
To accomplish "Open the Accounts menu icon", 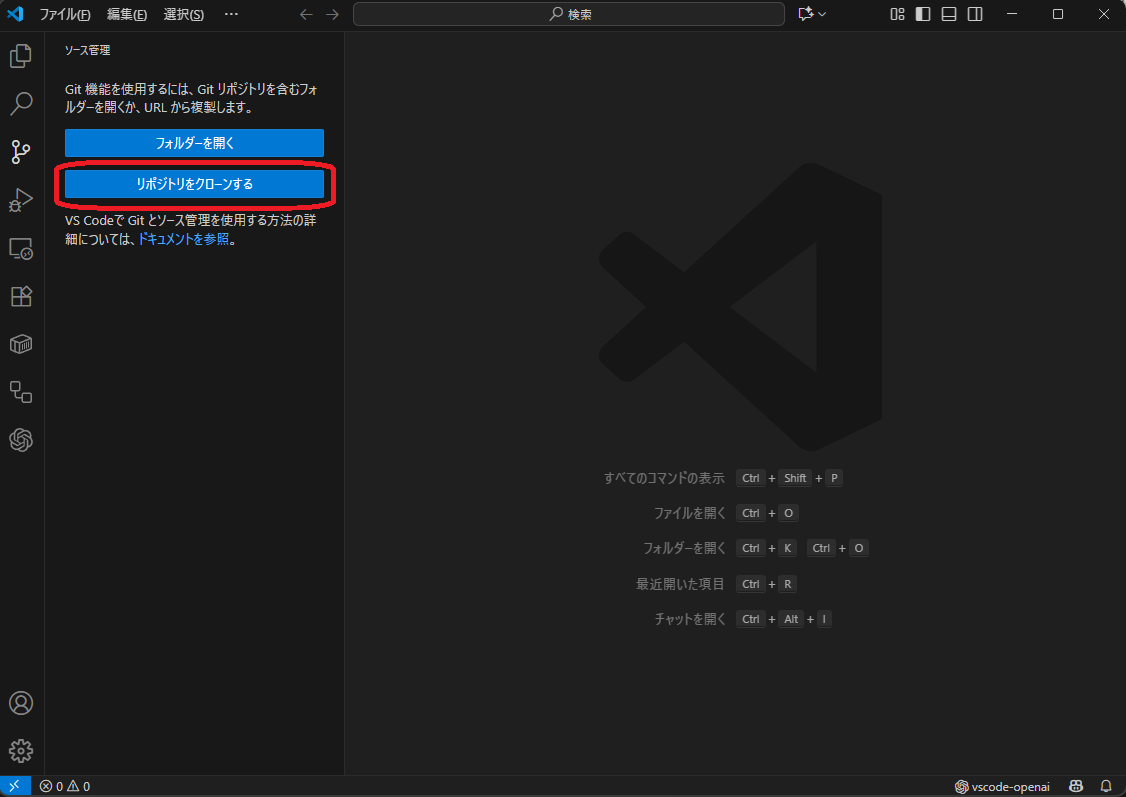I will pos(21,703).
